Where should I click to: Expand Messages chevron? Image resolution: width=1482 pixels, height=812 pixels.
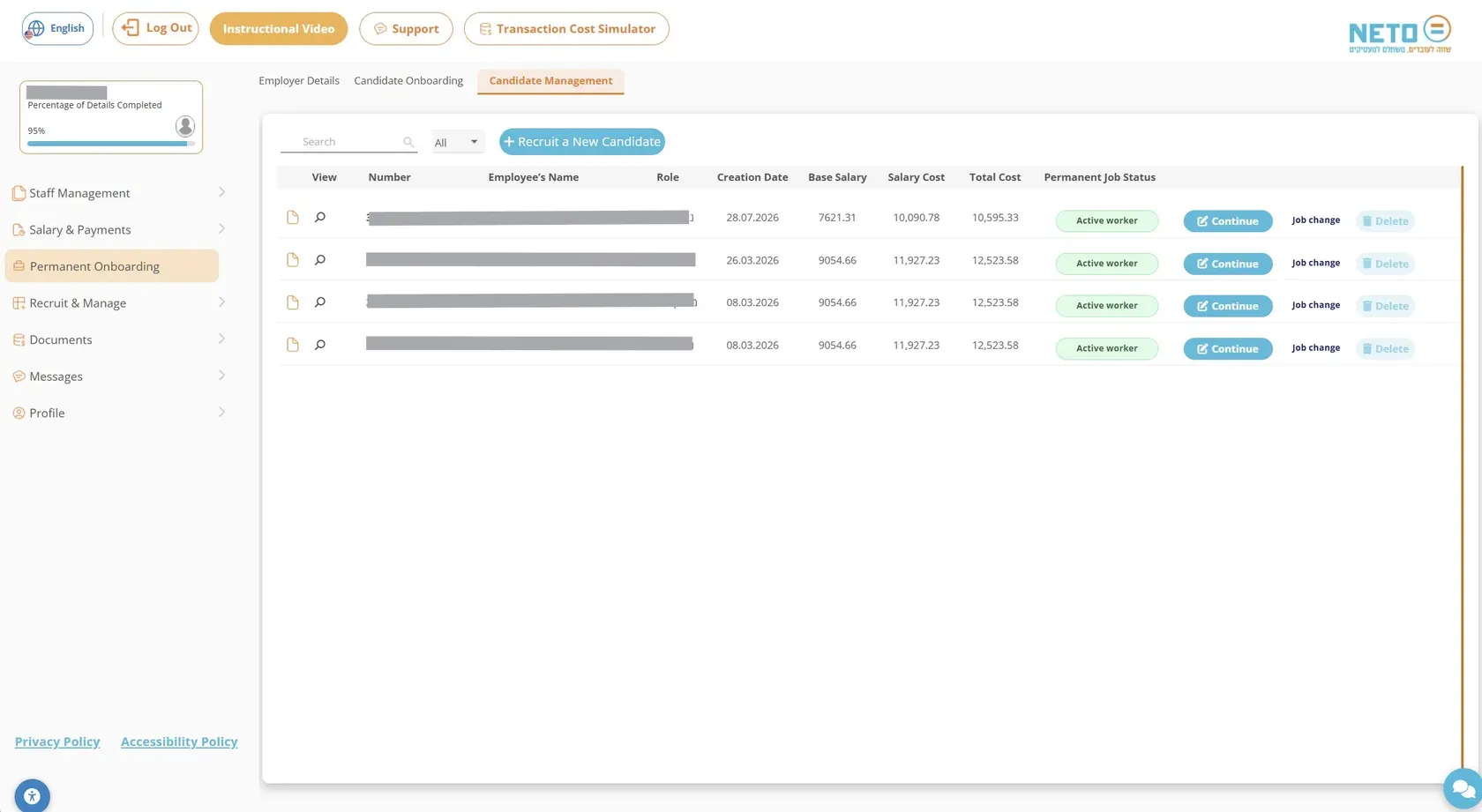point(221,376)
